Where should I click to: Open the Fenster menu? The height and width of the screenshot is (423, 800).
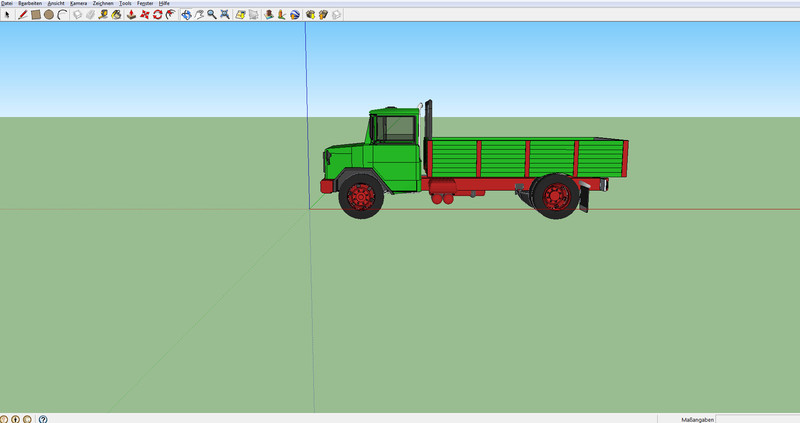click(145, 3)
